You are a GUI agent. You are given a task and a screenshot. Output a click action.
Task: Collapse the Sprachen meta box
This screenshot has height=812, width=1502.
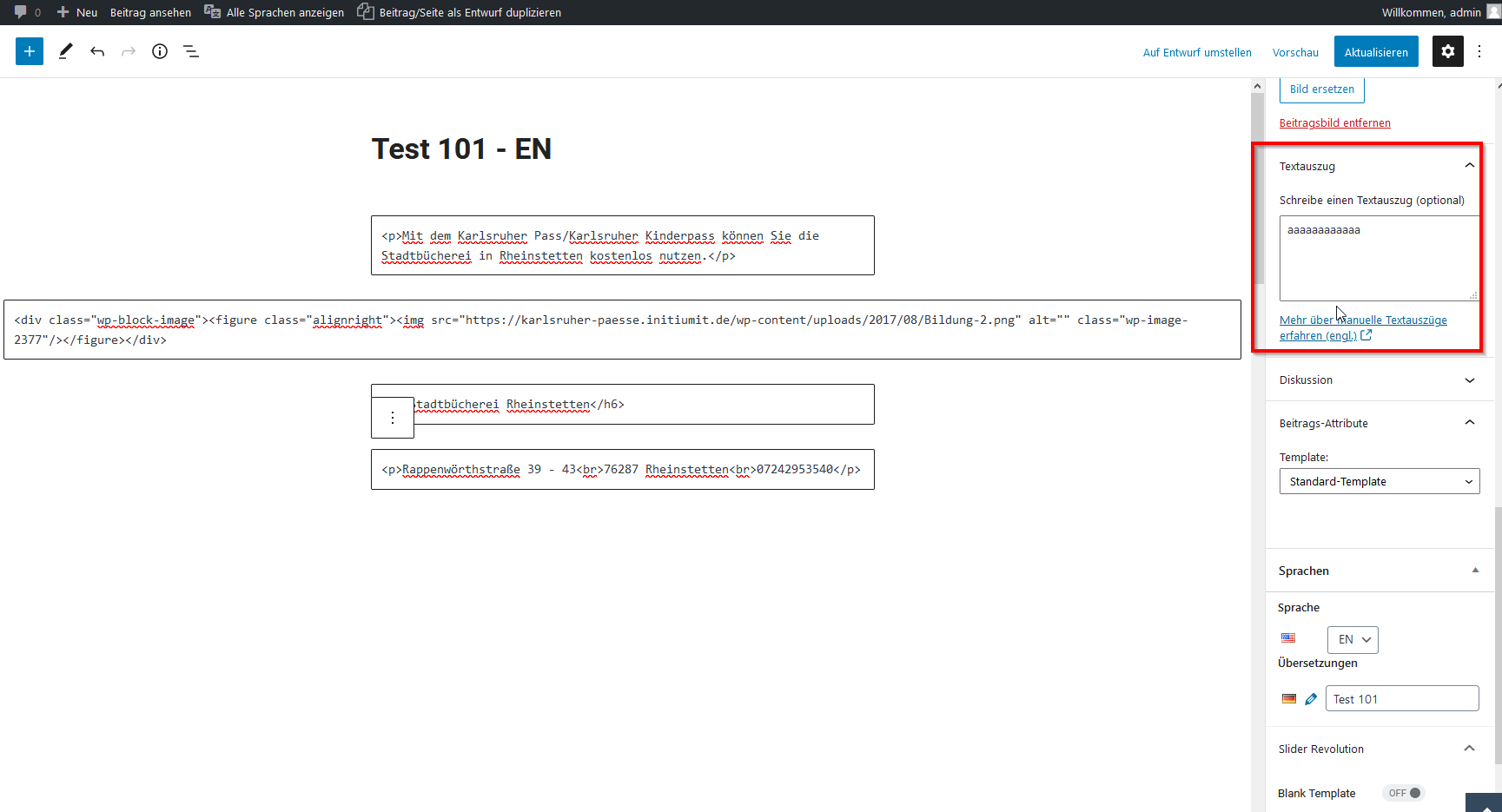pos(1475,571)
